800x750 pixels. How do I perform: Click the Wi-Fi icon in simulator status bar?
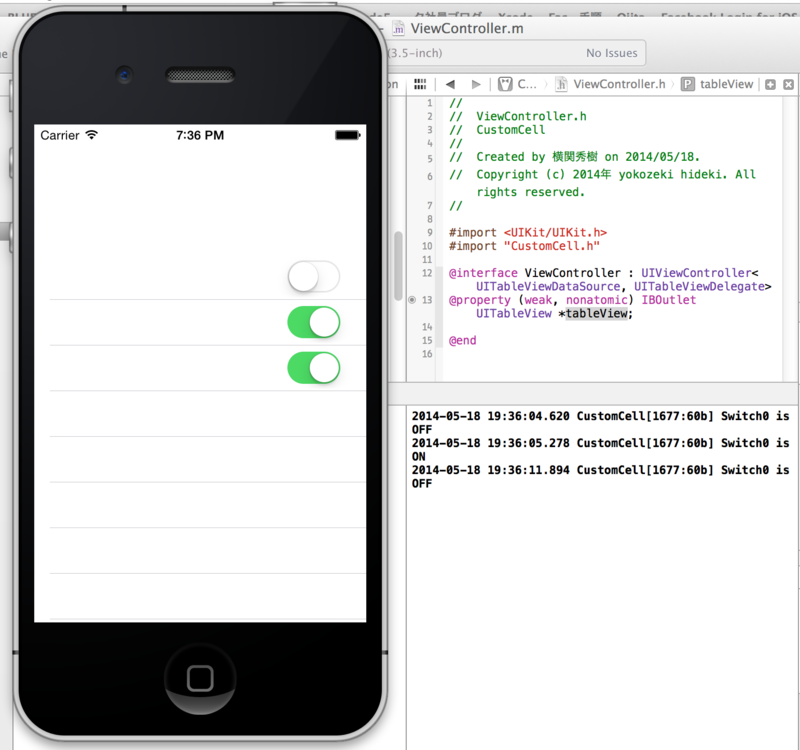[91, 135]
